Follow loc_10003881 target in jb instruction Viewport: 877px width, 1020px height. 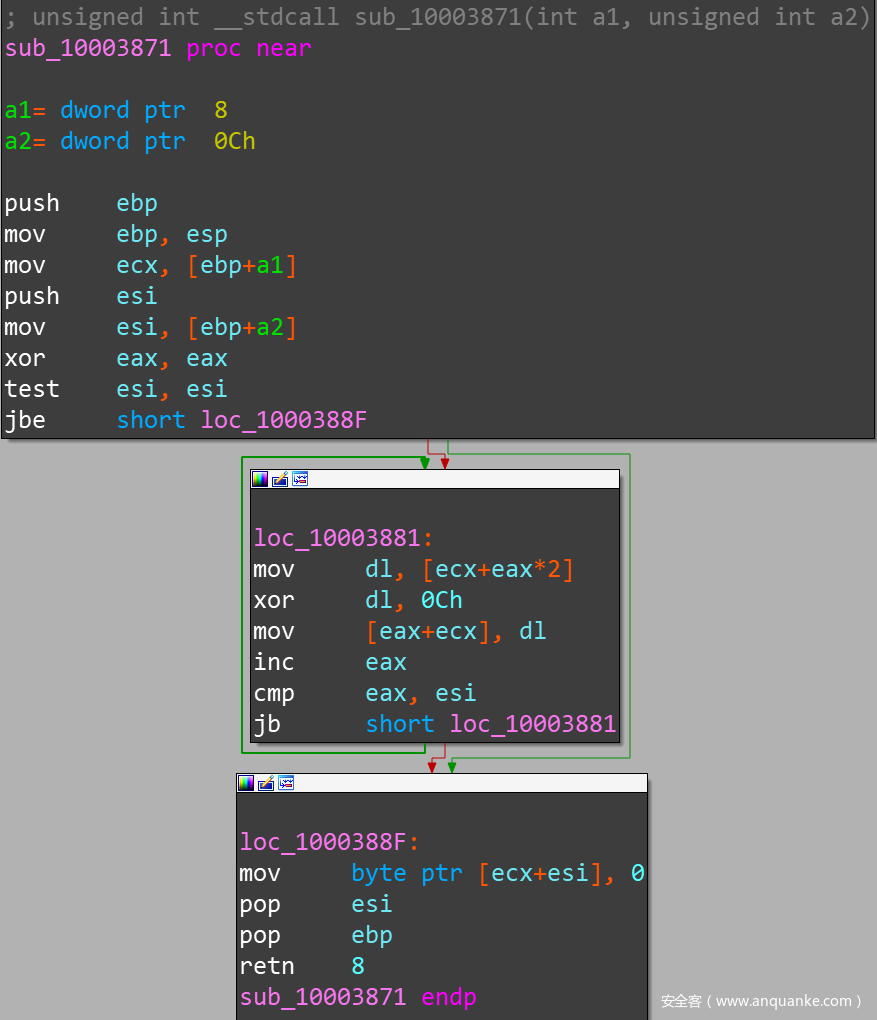[532, 724]
